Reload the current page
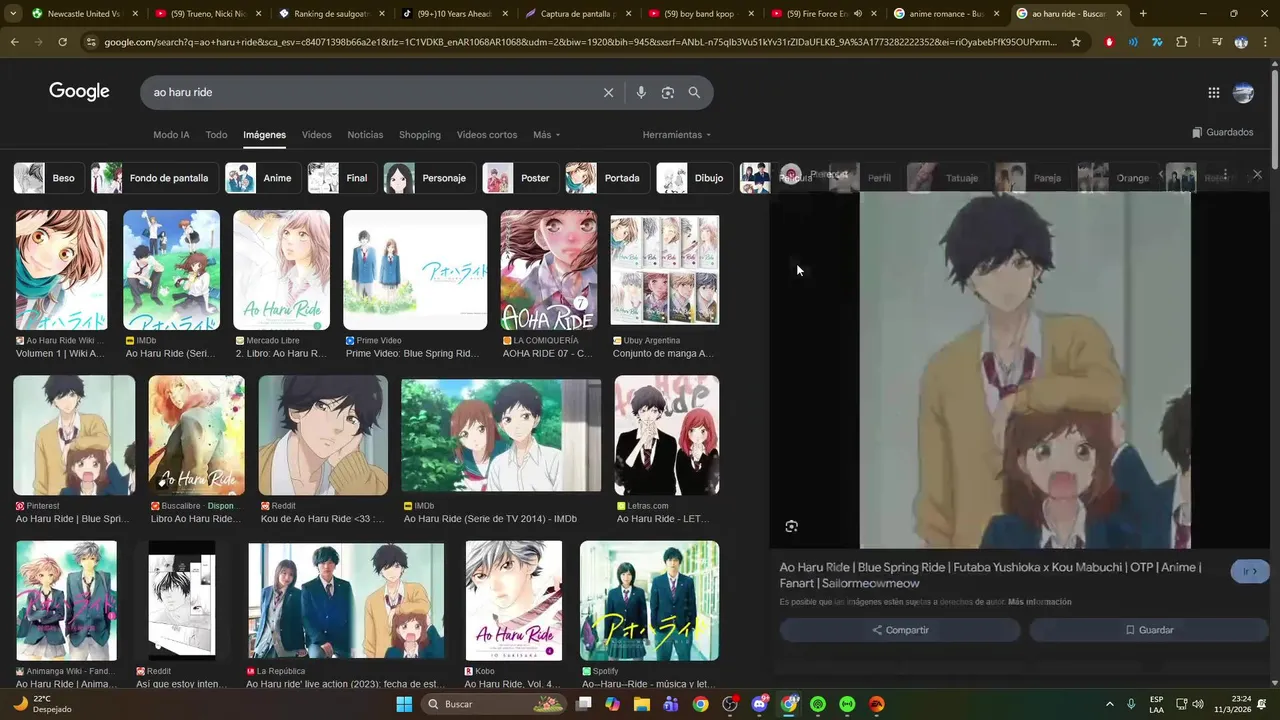Viewport: 1280px width, 720px height. click(x=62, y=42)
